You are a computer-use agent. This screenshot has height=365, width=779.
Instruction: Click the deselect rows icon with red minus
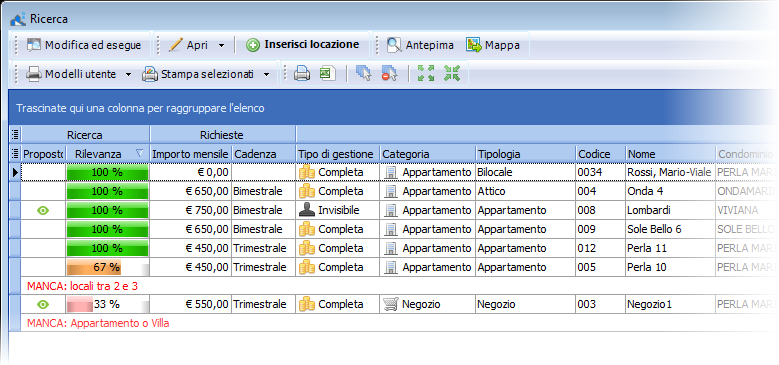(390, 74)
